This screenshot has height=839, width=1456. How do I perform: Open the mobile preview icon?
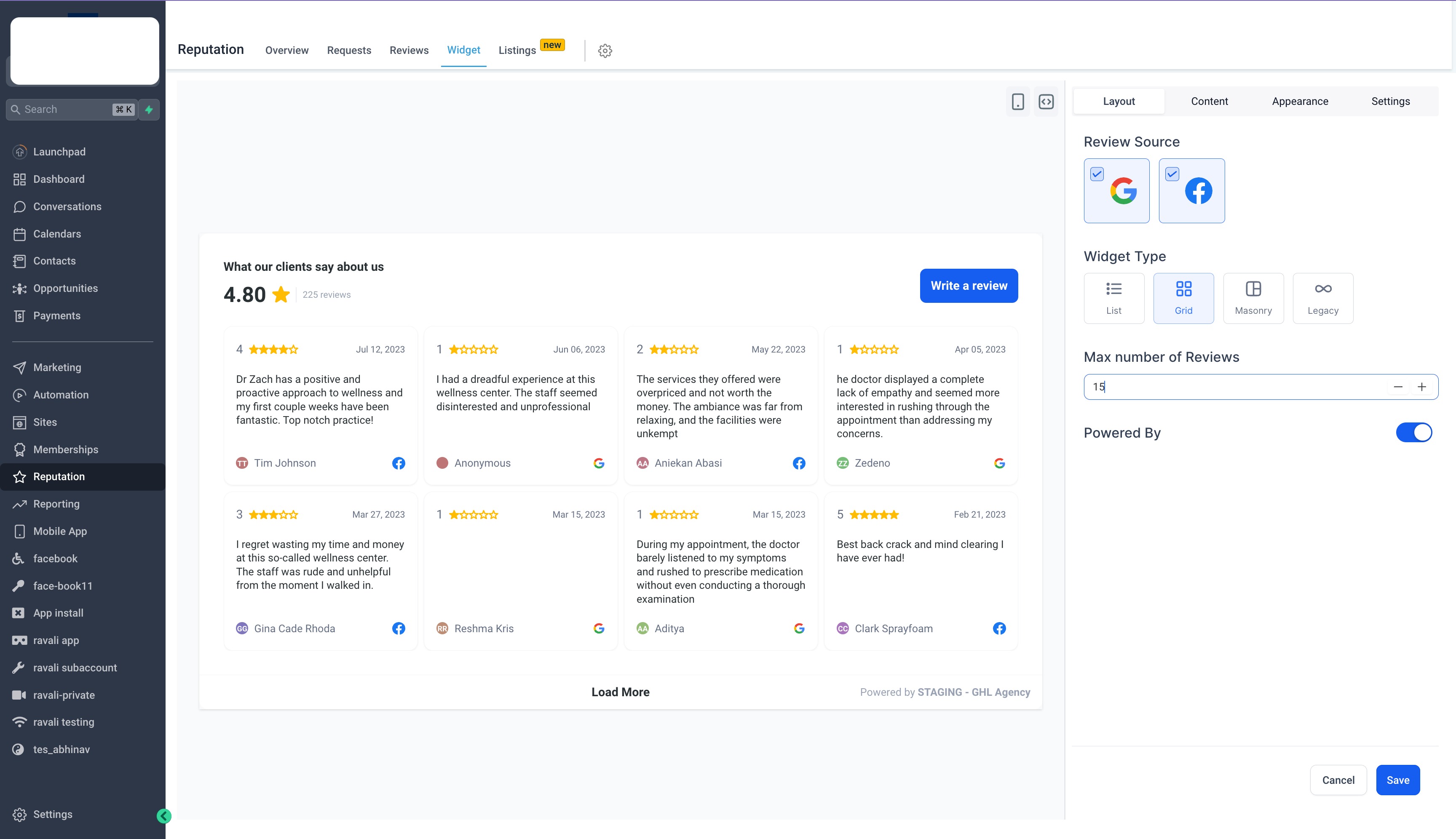pos(1017,102)
